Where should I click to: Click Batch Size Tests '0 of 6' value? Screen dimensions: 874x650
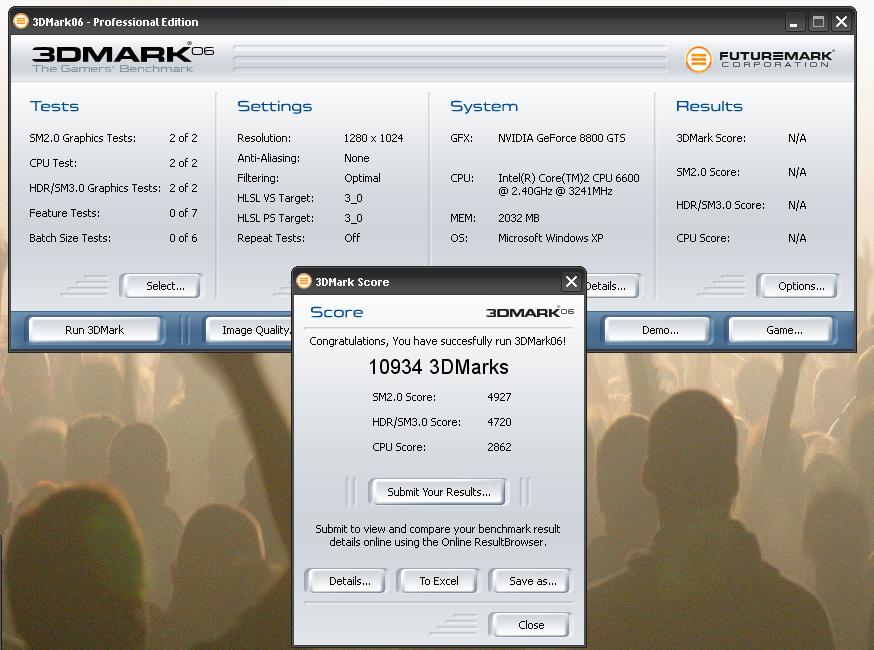click(x=183, y=238)
